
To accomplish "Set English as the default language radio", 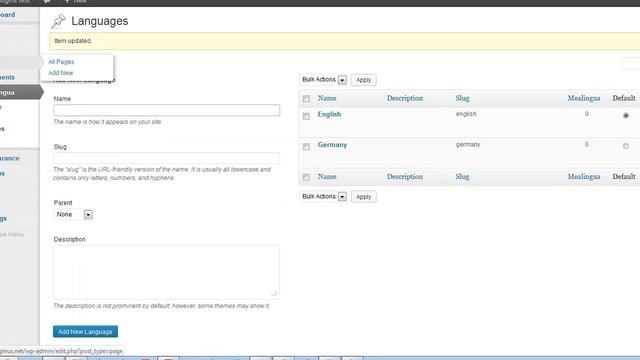I will tap(626, 116).
